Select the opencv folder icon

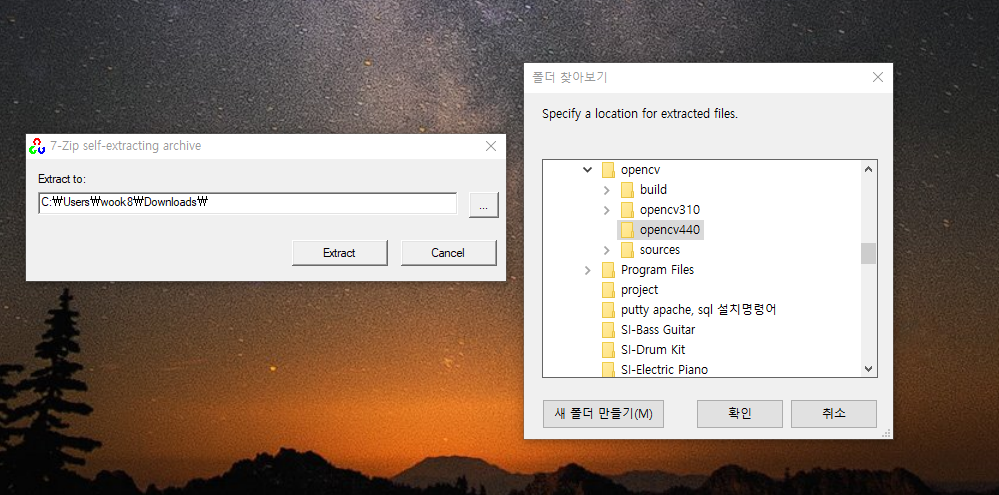click(608, 169)
